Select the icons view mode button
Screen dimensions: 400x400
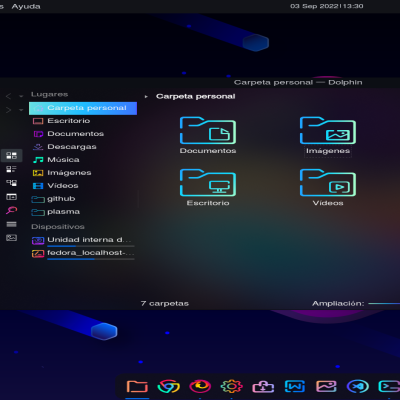[x=11, y=156]
